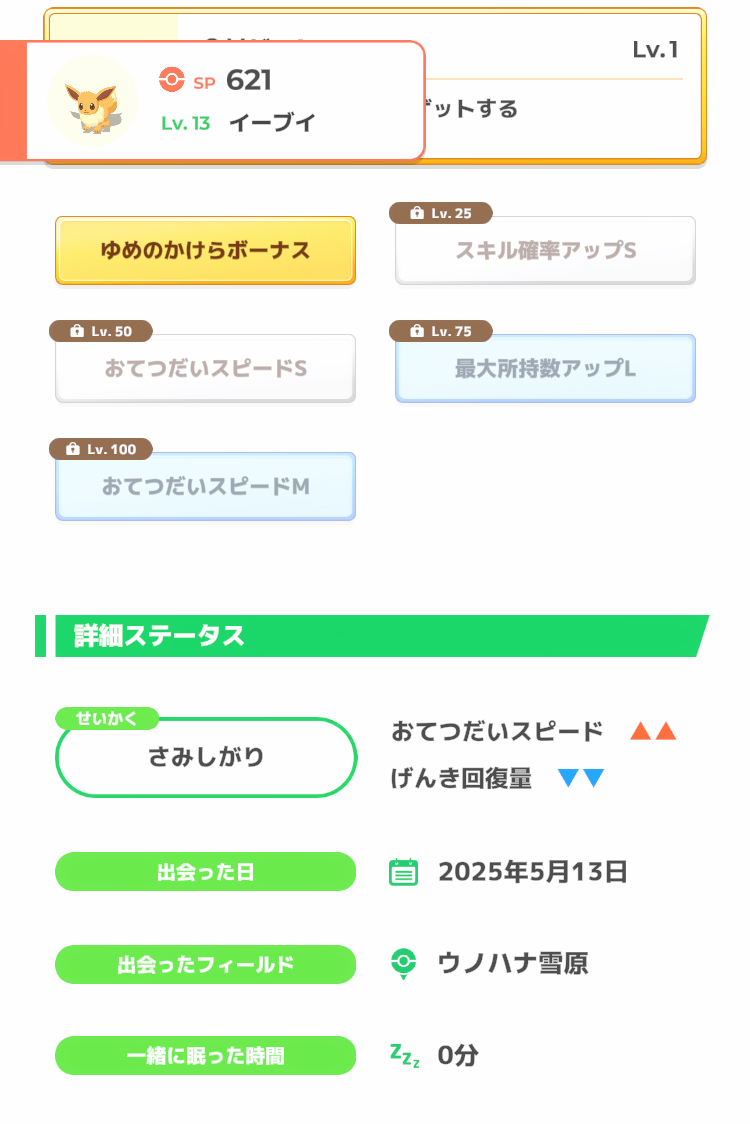Viewport: 750px width, 1124px height.
Task: Click the Poké Ball SP icon
Action: (x=172, y=80)
